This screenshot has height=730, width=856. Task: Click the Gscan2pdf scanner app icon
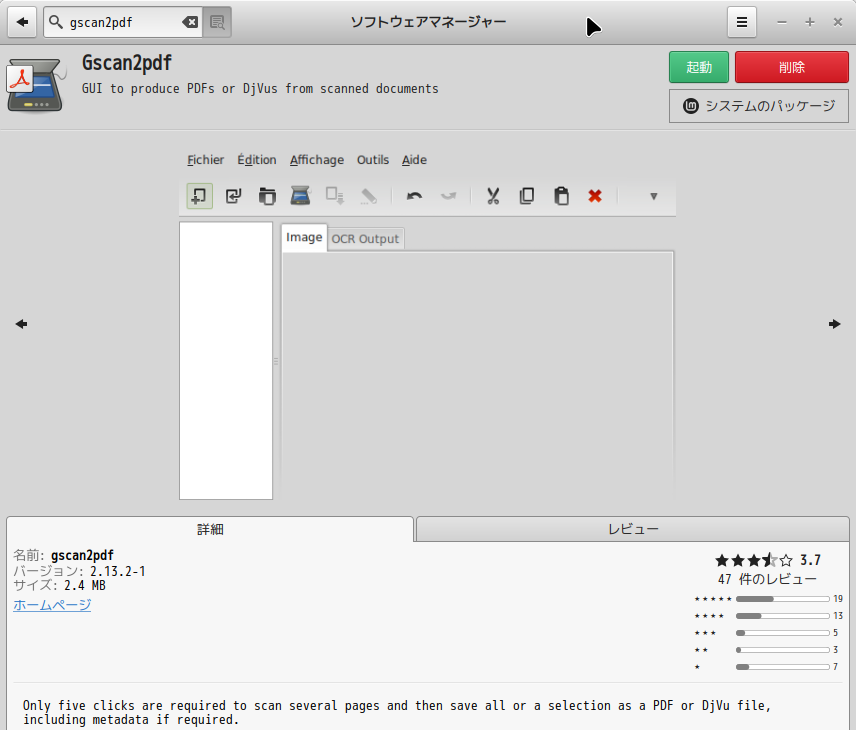pyautogui.click(x=36, y=86)
